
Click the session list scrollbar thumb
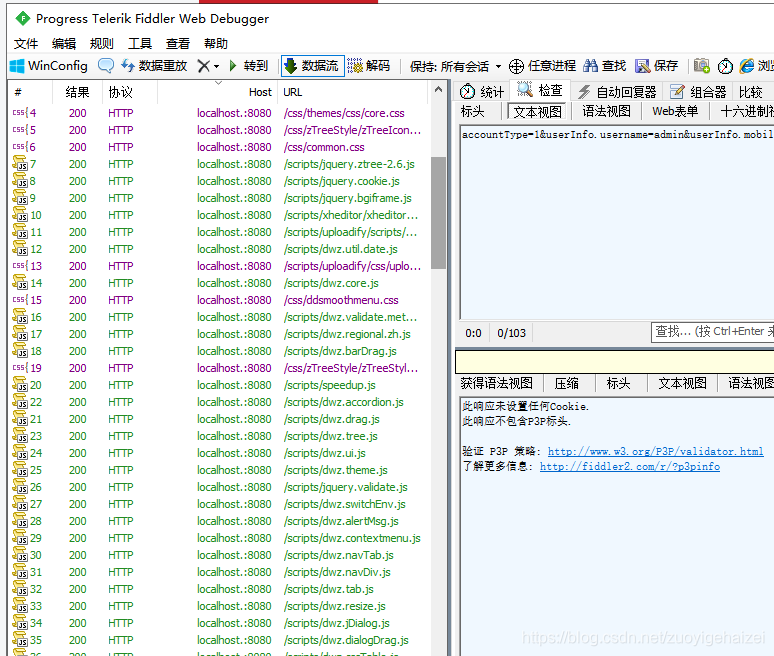(x=438, y=213)
